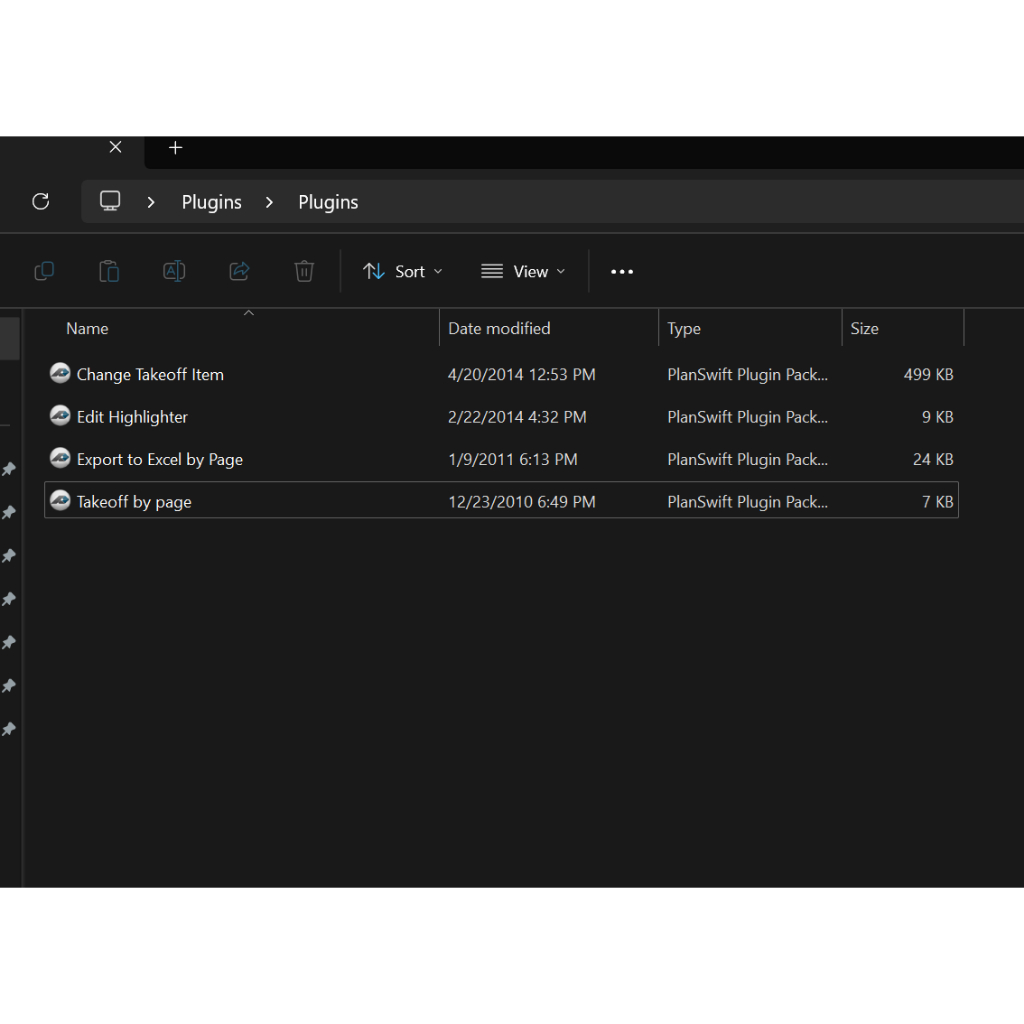The image size is (1024, 1024).
Task: Click the Delete trash can icon
Action: pyautogui.click(x=304, y=271)
